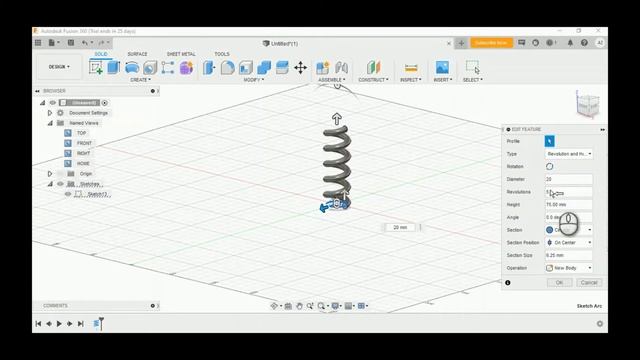Open the Operation New Body dropdown
The width and height of the screenshot is (640, 360).
[x=569, y=268]
